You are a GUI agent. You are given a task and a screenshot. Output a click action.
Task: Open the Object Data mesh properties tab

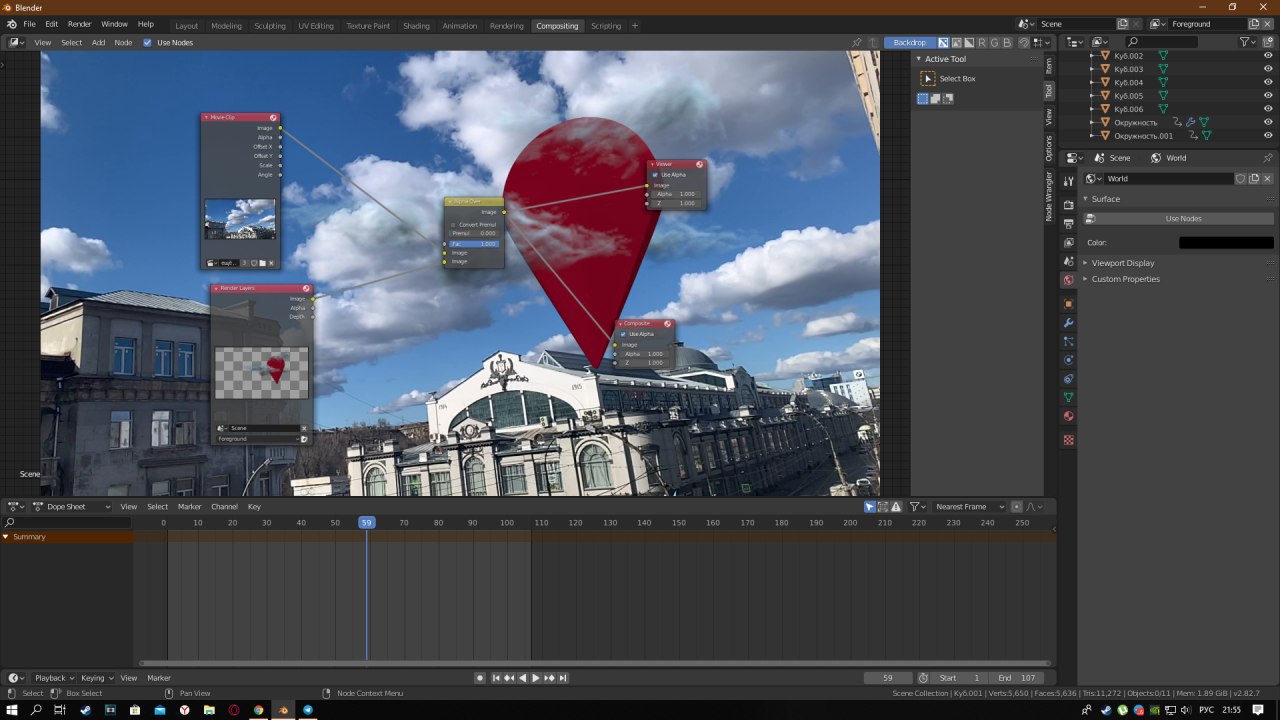pos(1068,398)
